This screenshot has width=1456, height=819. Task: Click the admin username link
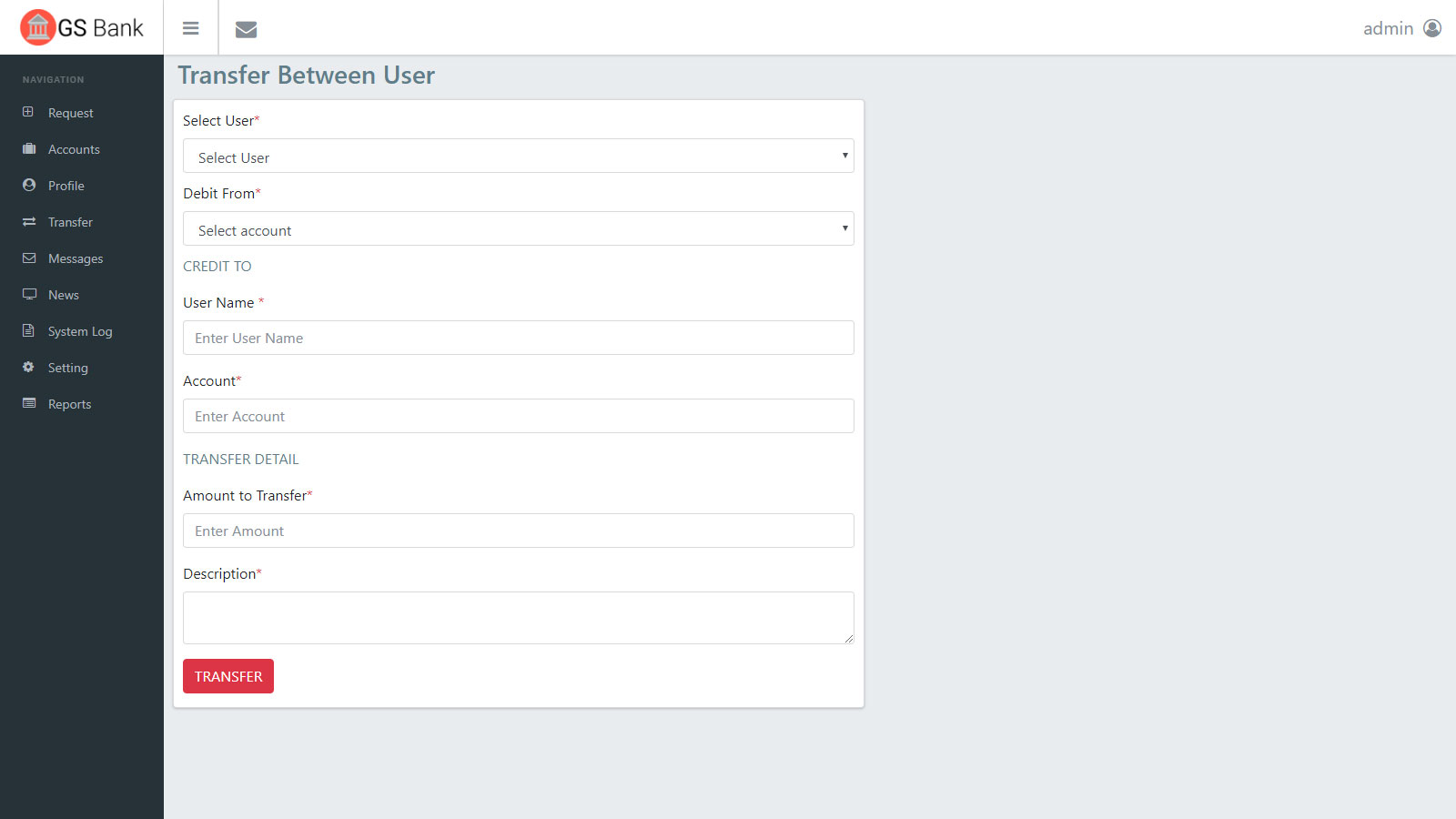pyautogui.click(x=1388, y=28)
